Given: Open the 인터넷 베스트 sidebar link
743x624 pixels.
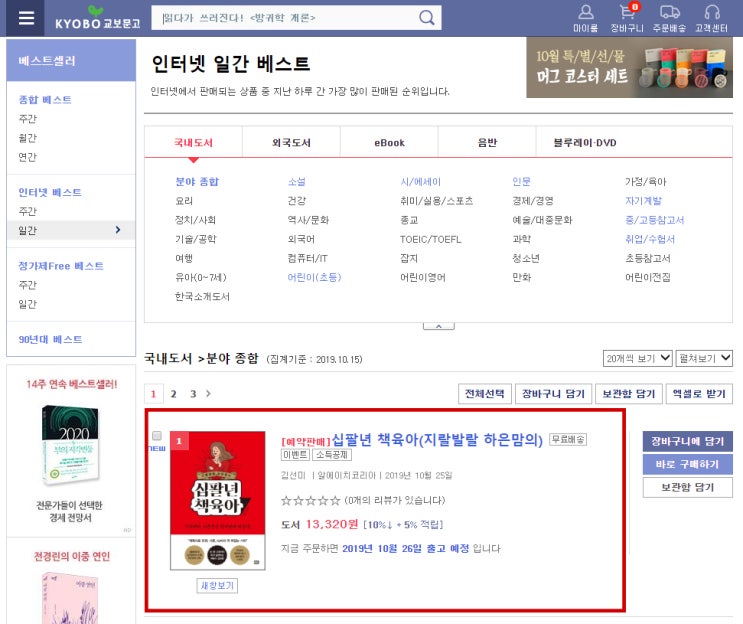Looking at the screenshot, I should coord(50,192).
